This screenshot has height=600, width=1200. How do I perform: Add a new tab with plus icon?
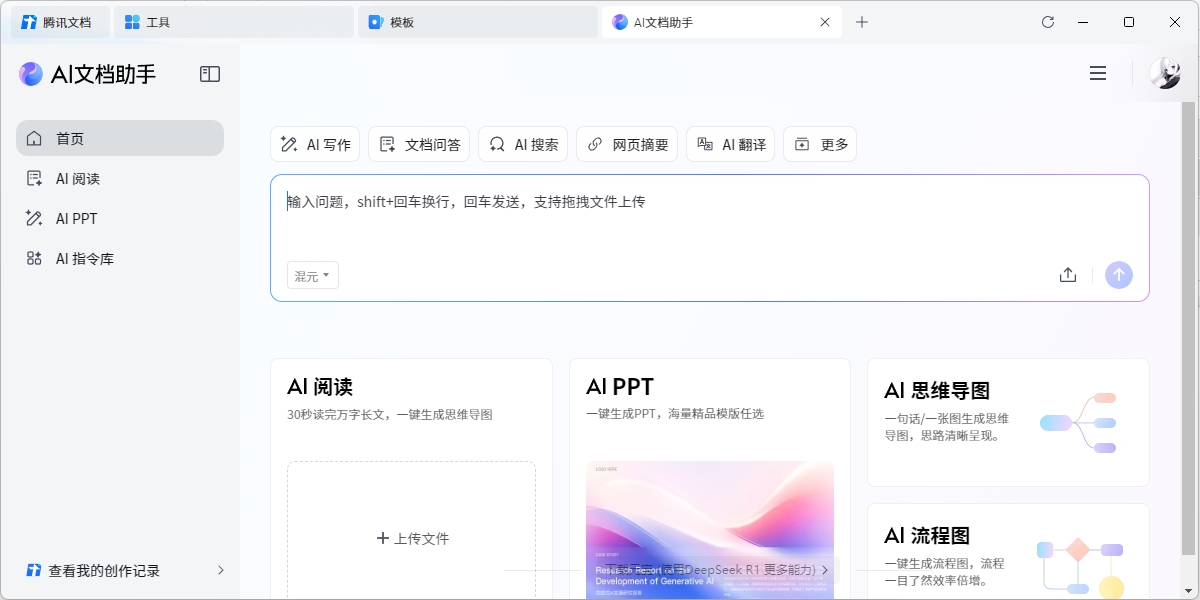point(862,22)
